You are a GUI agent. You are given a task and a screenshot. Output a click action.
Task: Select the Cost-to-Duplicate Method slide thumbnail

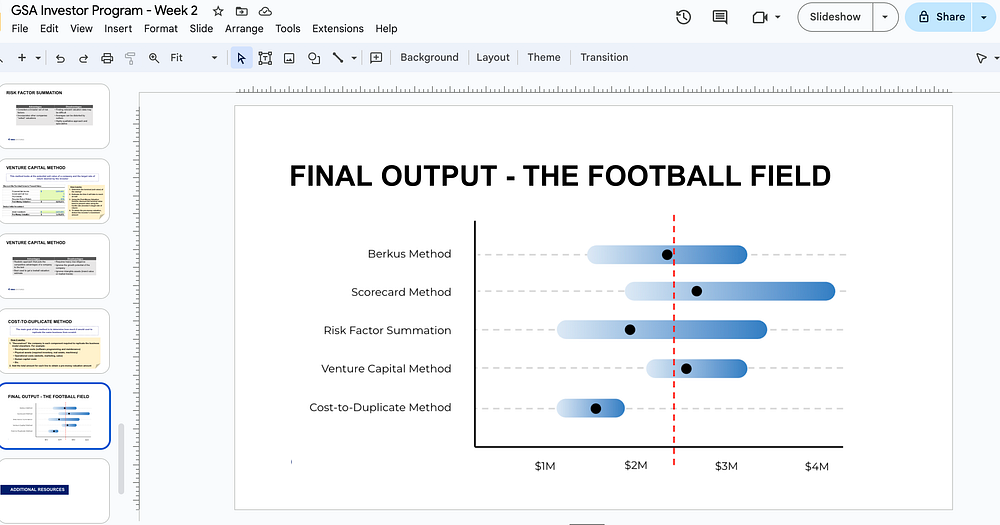click(54, 341)
